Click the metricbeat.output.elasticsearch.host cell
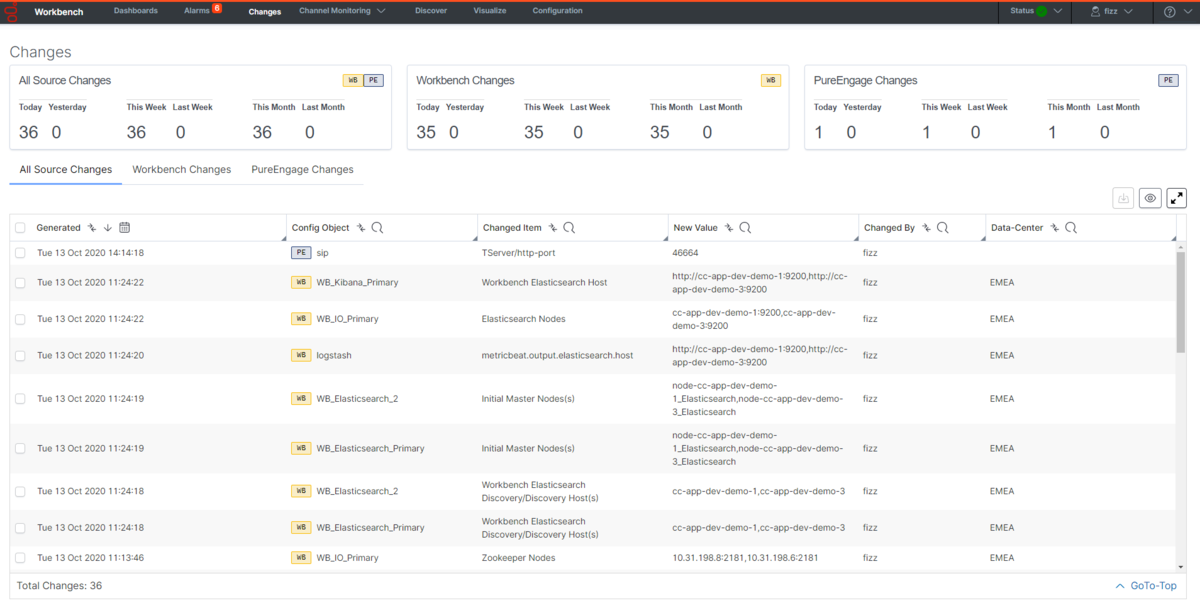 (558, 355)
